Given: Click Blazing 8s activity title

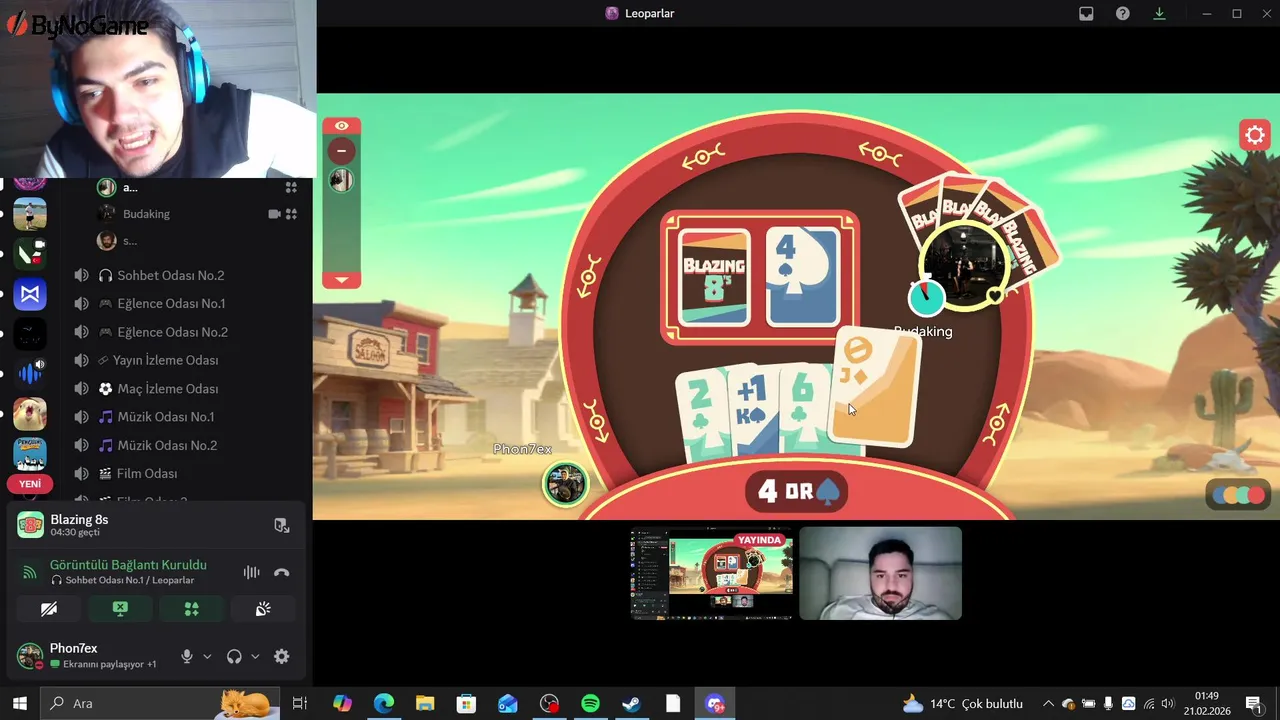Looking at the screenshot, I should click(79, 520).
